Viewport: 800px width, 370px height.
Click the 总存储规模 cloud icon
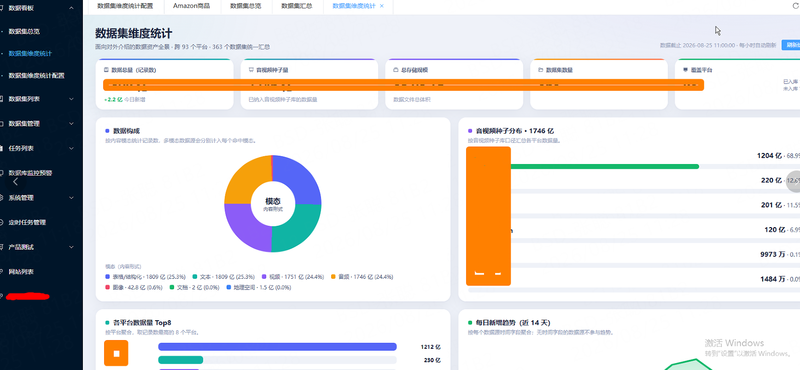396,70
